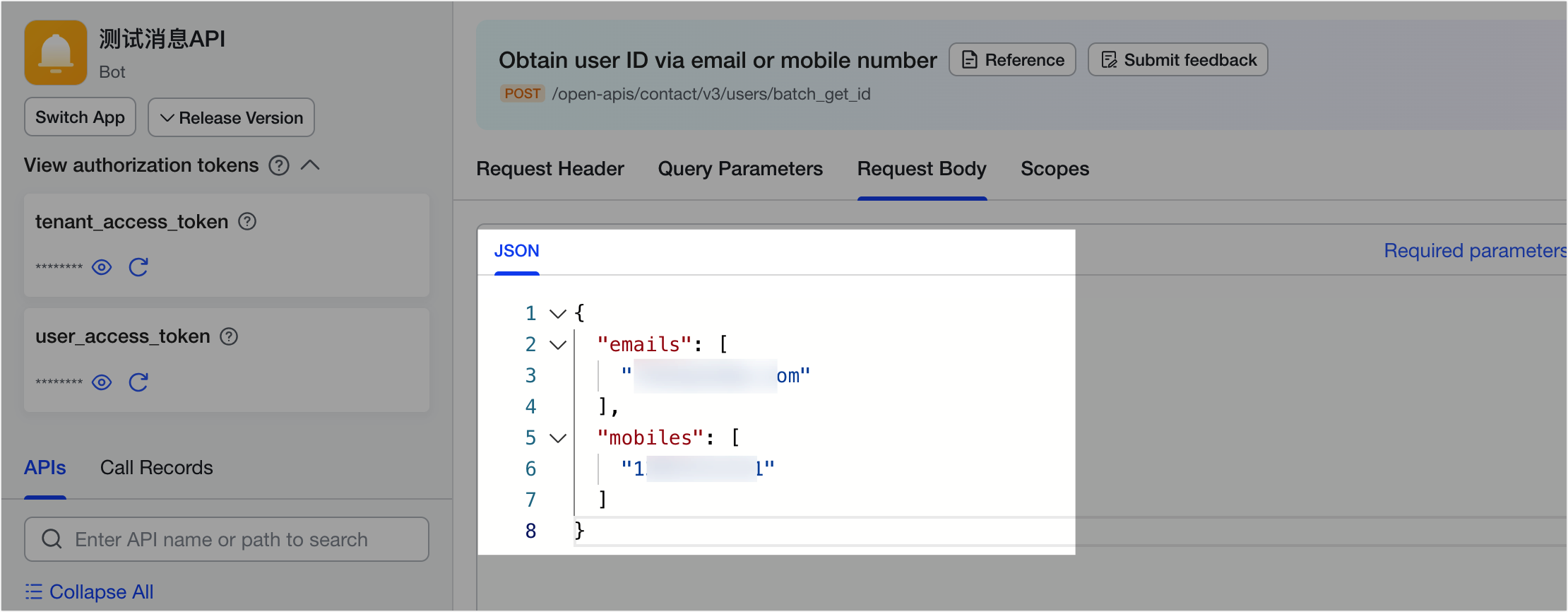The image size is (1568, 612).
Task: Open the Call Records tab
Action: pos(156,468)
